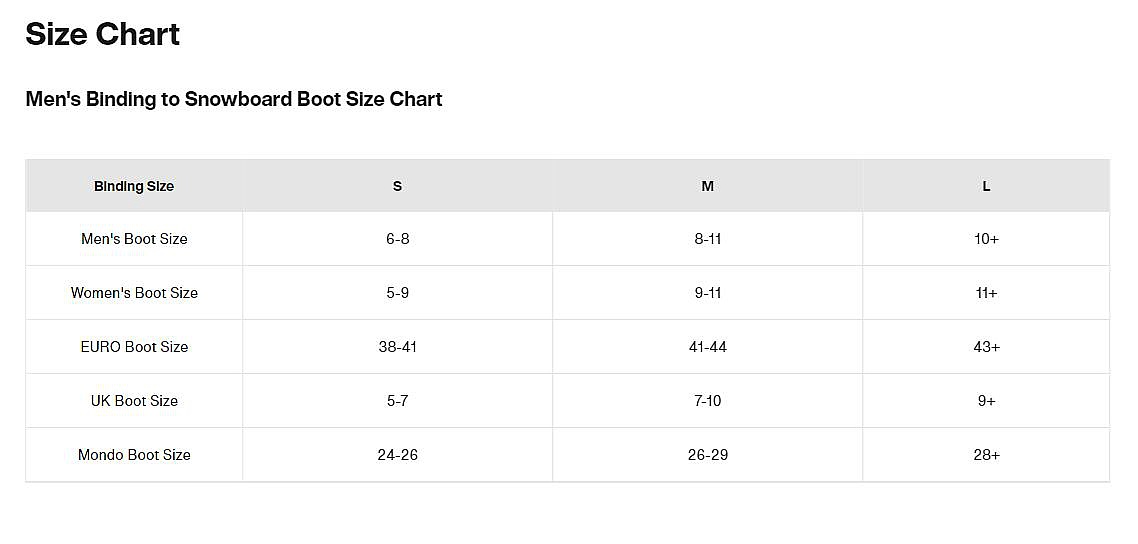
Task: Select the Men's Boot Size row label
Action: (134, 239)
